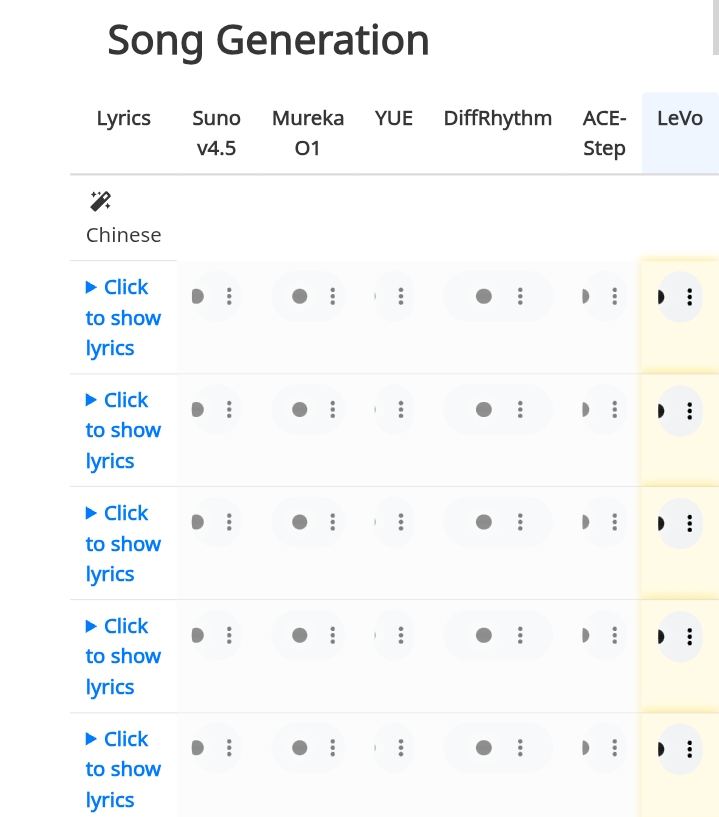Image resolution: width=719 pixels, height=817 pixels.
Task: Expand third row's Click to show lyrics
Action: pyautogui.click(x=123, y=543)
